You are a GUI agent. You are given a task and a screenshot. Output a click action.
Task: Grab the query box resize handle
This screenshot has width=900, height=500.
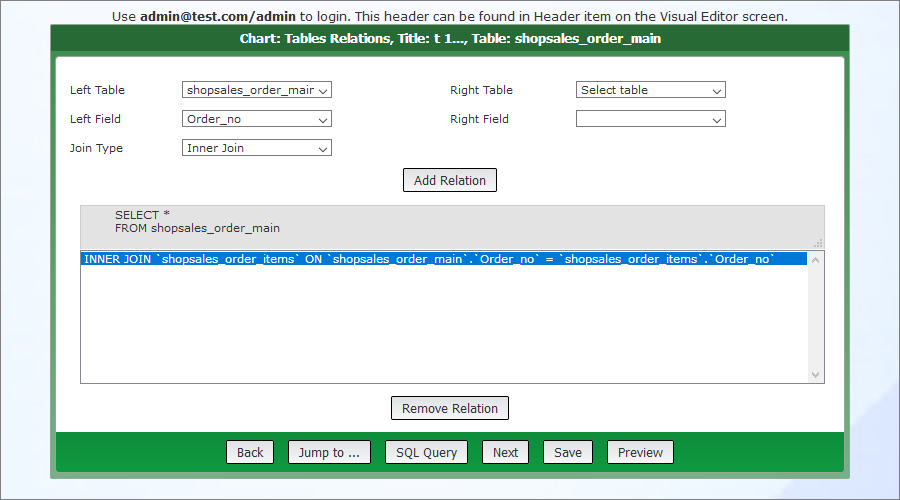click(x=818, y=242)
